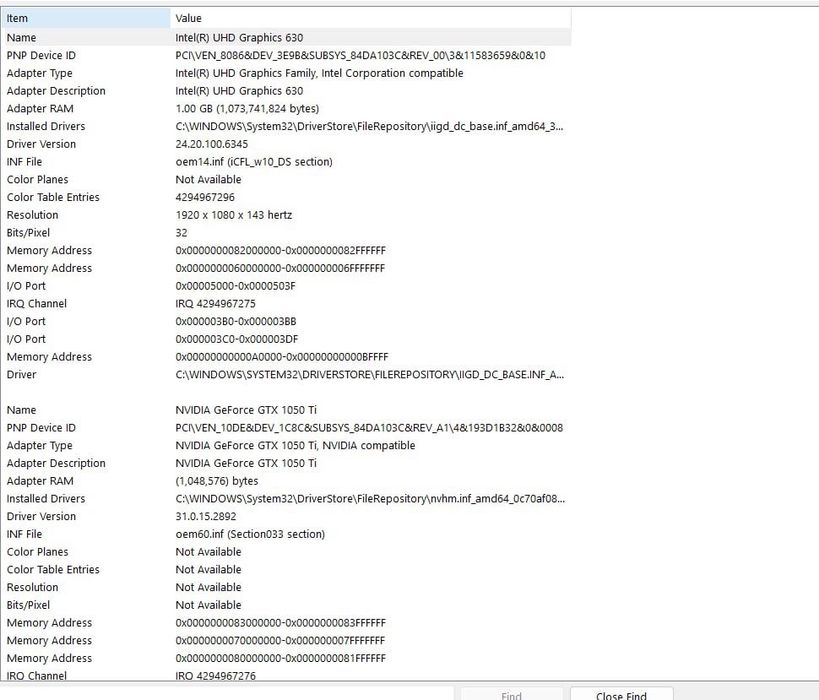819x700 pixels.
Task: Click the Find button
Action: (511, 695)
